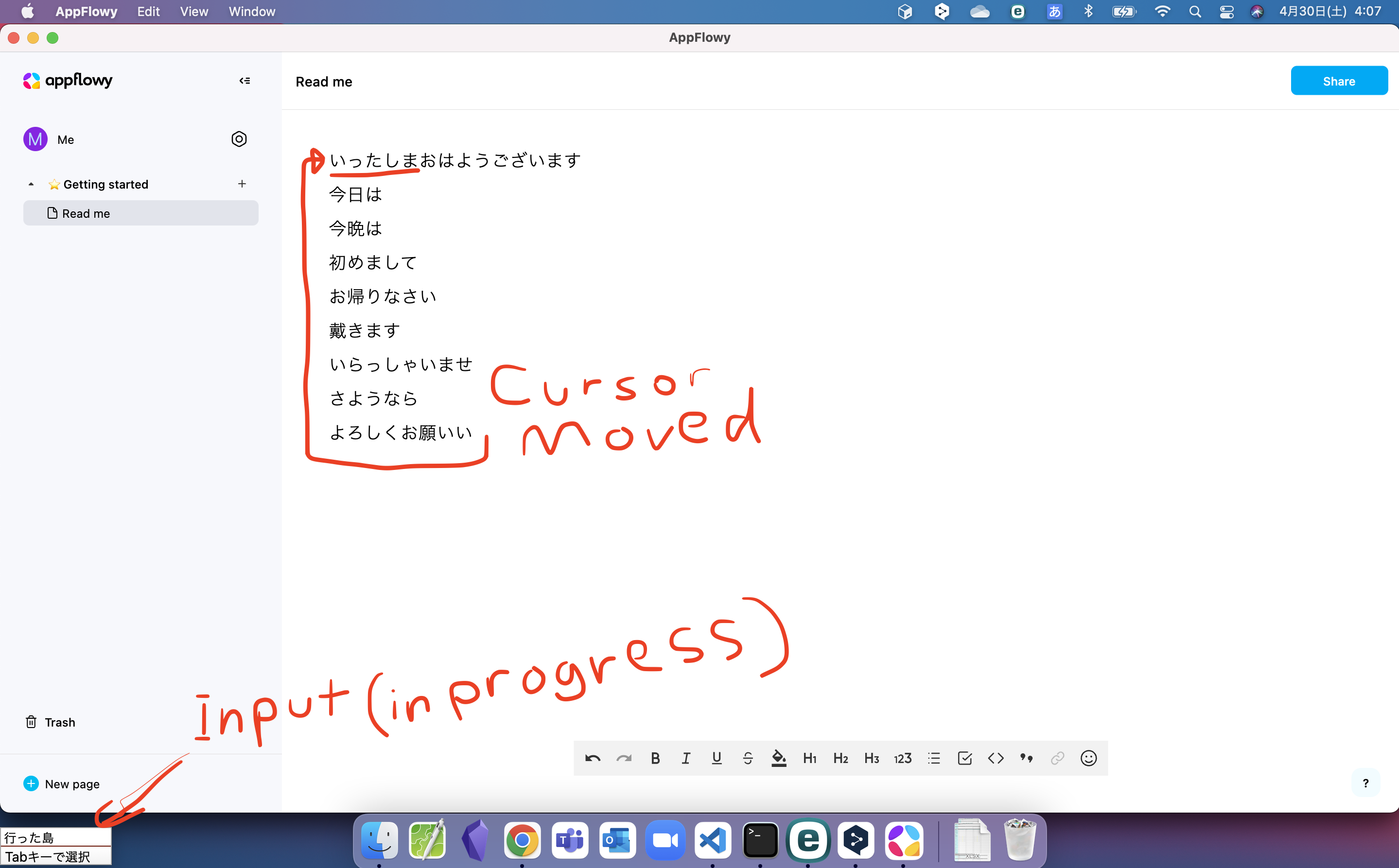Screen dimensions: 1399x868
Task: Apply strikethrough to text
Action: tap(748, 758)
